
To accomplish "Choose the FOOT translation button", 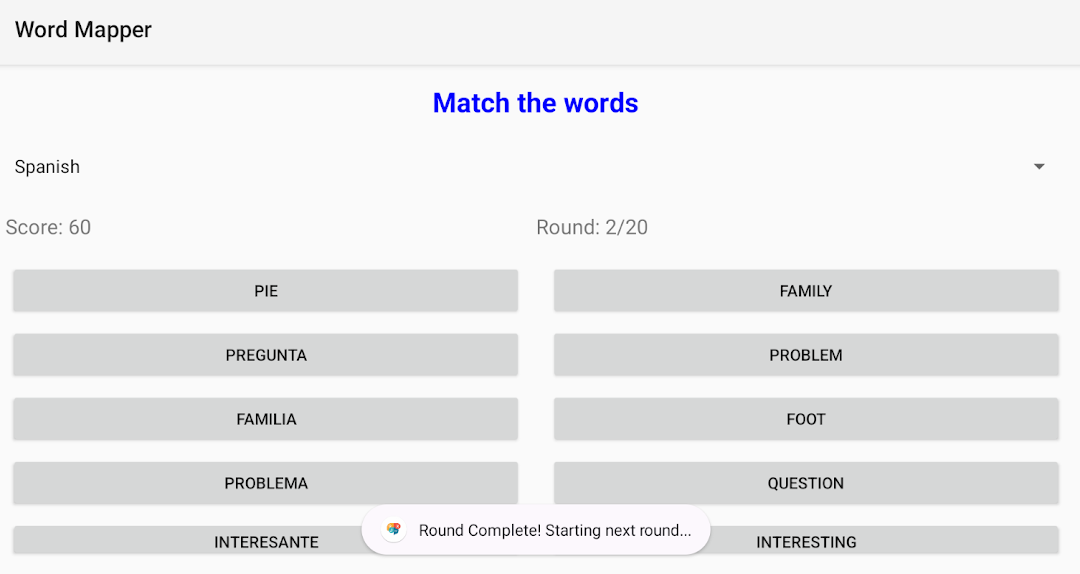I will point(806,419).
